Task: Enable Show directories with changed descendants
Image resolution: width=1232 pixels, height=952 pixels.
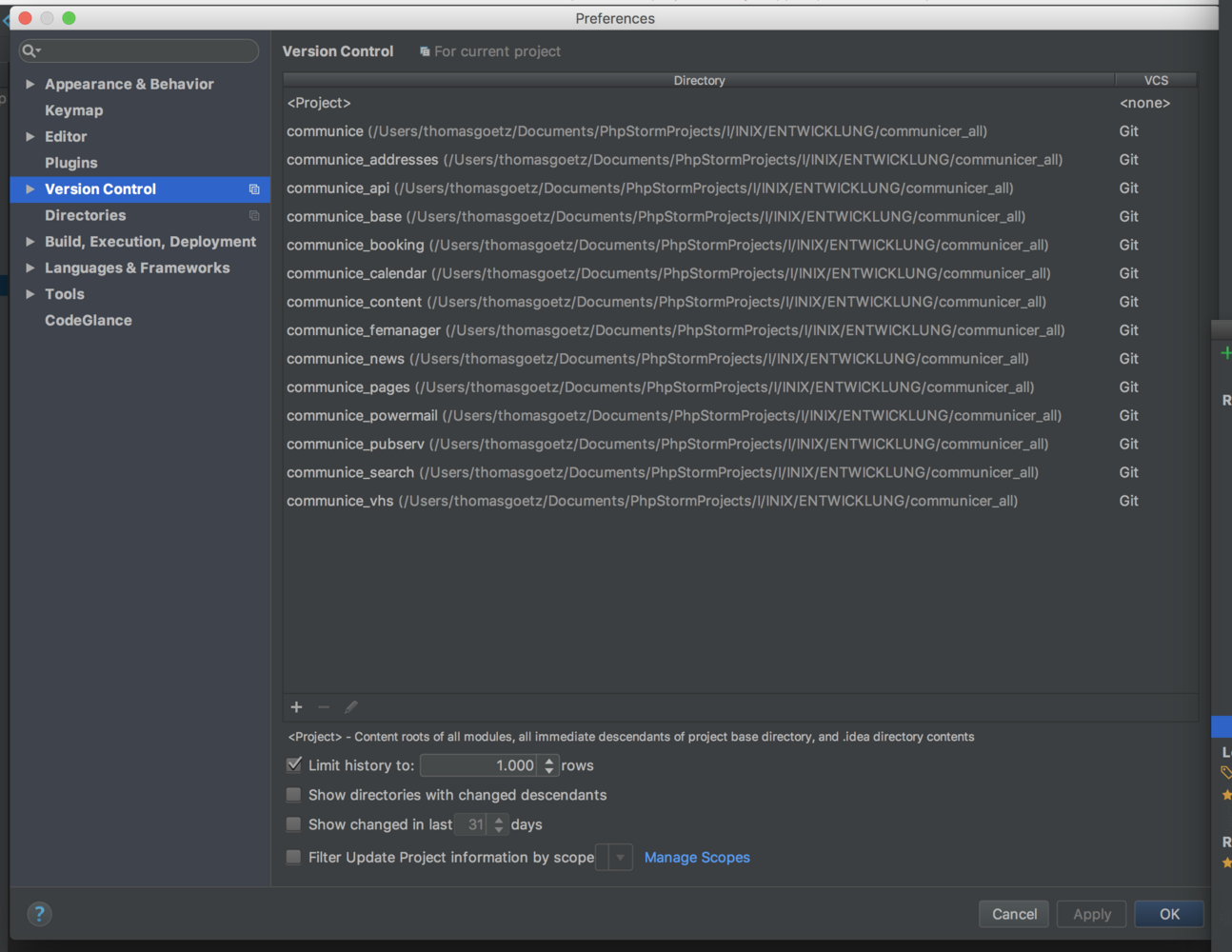Action: [x=294, y=795]
